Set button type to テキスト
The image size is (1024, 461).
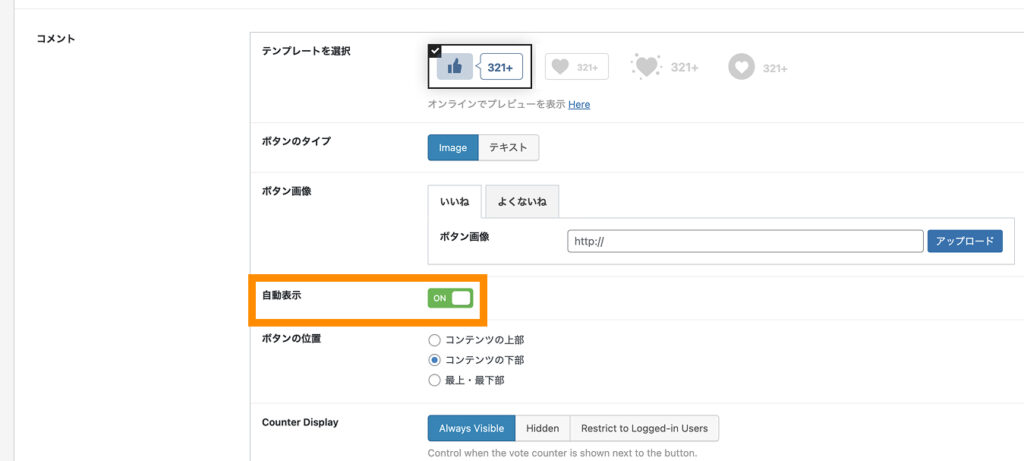tap(508, 148)
